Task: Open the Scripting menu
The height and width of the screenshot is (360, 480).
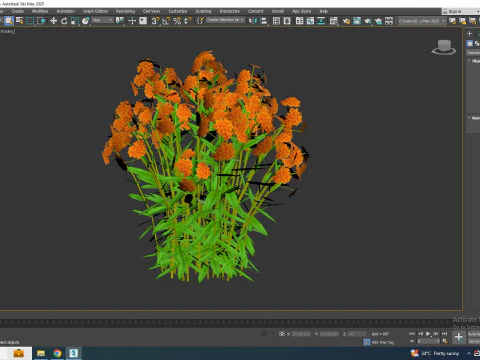Action: (x=203, y=11)
